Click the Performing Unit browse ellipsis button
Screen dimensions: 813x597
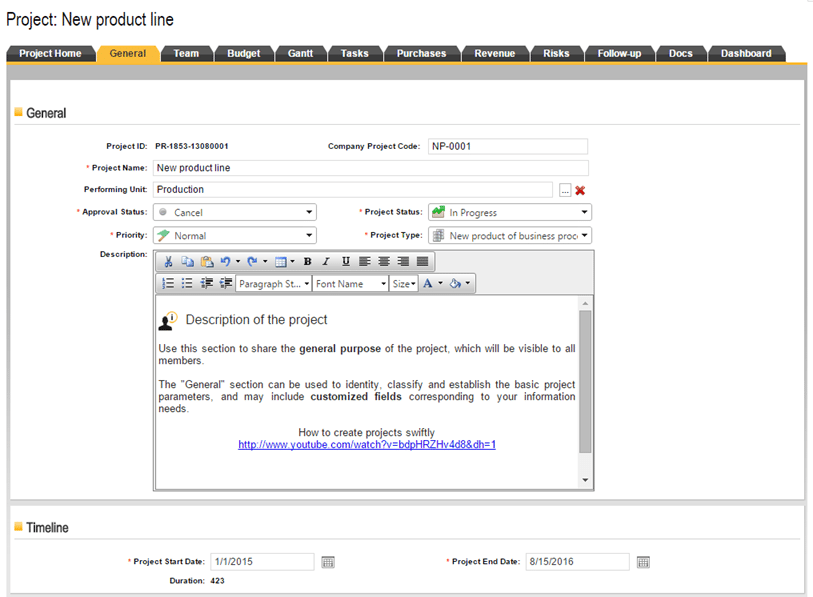pyautogui.click(x=564, y=190)
